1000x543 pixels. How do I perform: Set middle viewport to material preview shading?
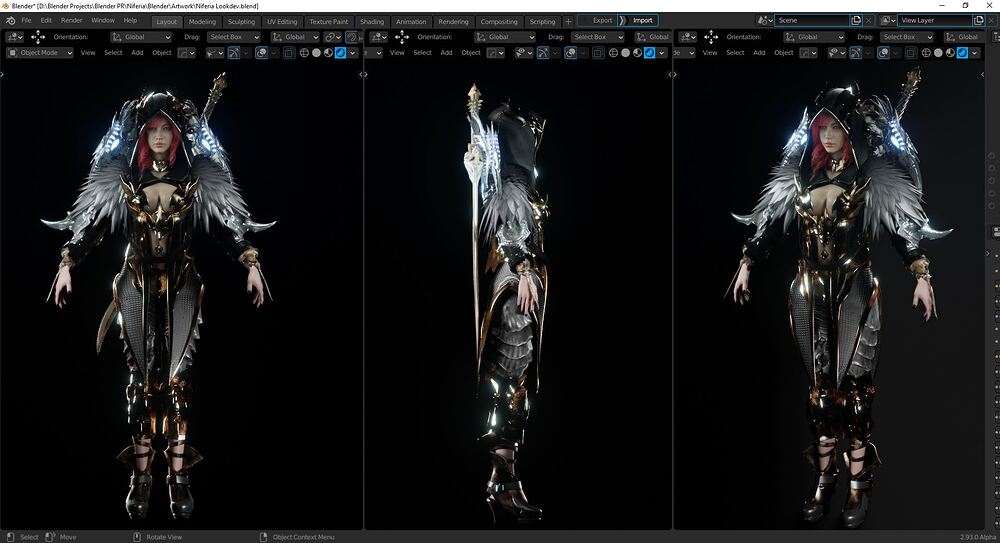638,52
